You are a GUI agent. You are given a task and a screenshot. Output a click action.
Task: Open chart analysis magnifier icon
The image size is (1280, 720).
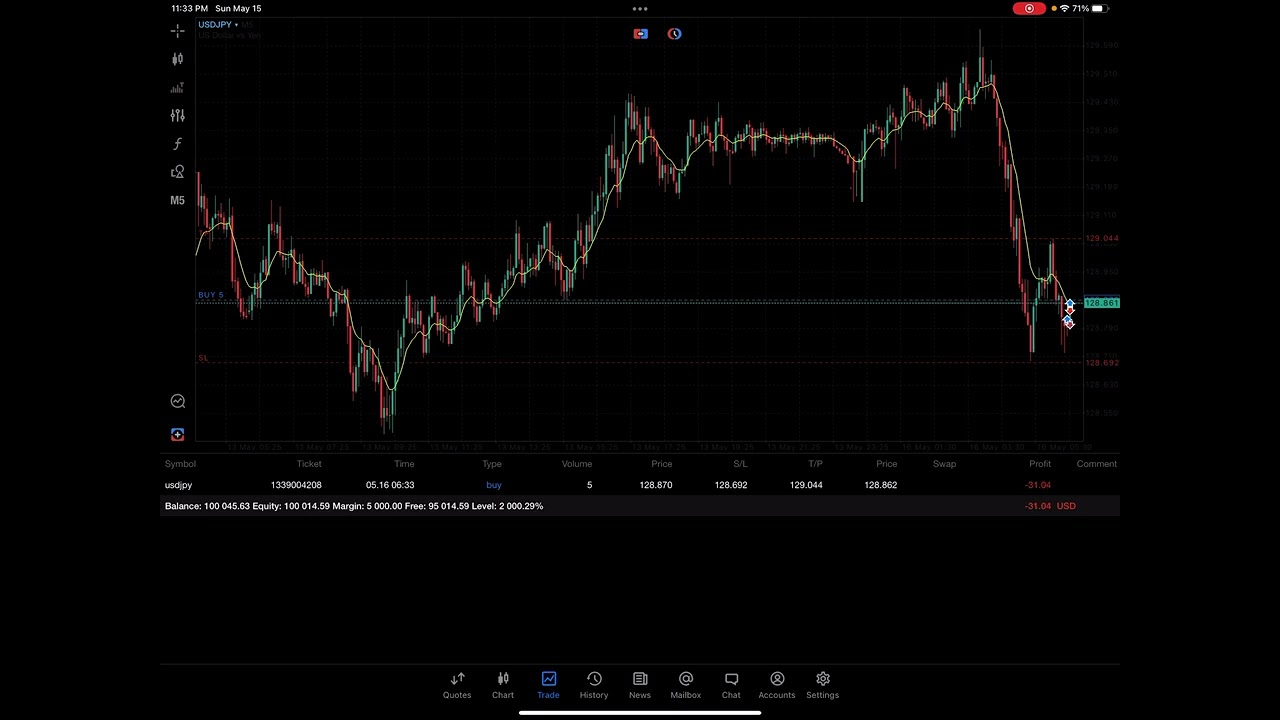(x=177, y=401)
